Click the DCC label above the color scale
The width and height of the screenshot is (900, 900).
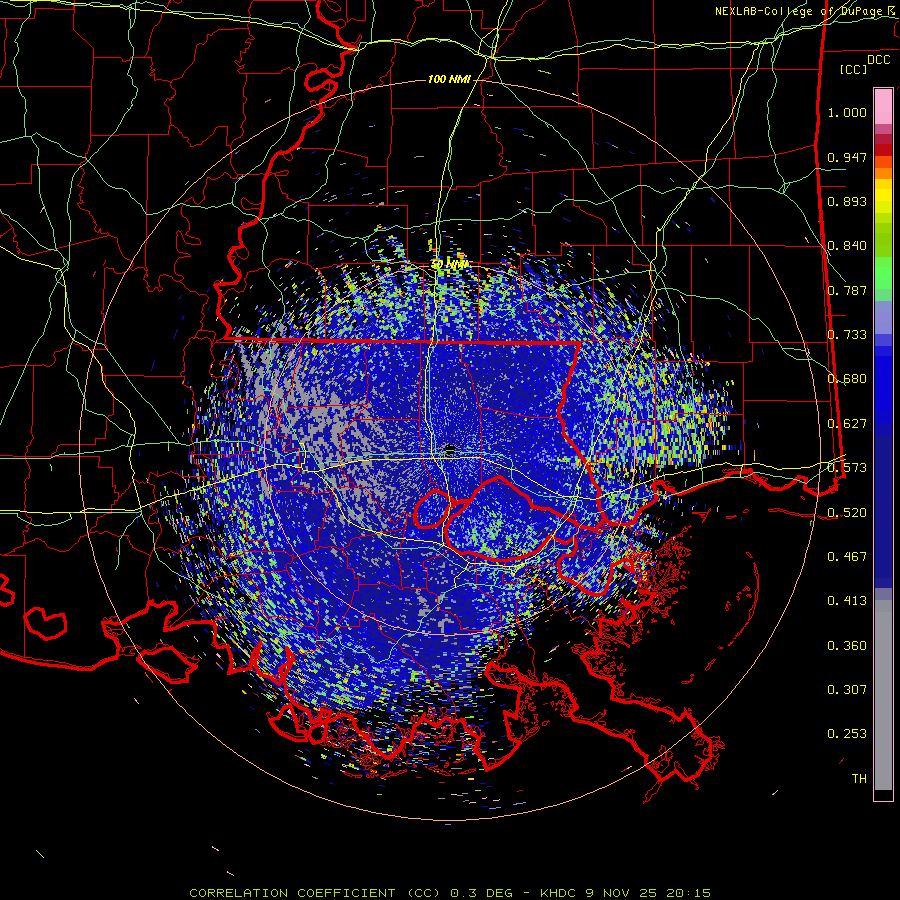pos(878,60)
